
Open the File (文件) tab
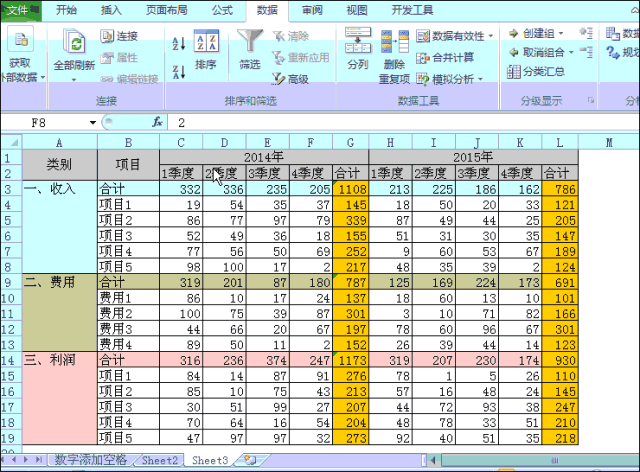(x=20, y=10)
